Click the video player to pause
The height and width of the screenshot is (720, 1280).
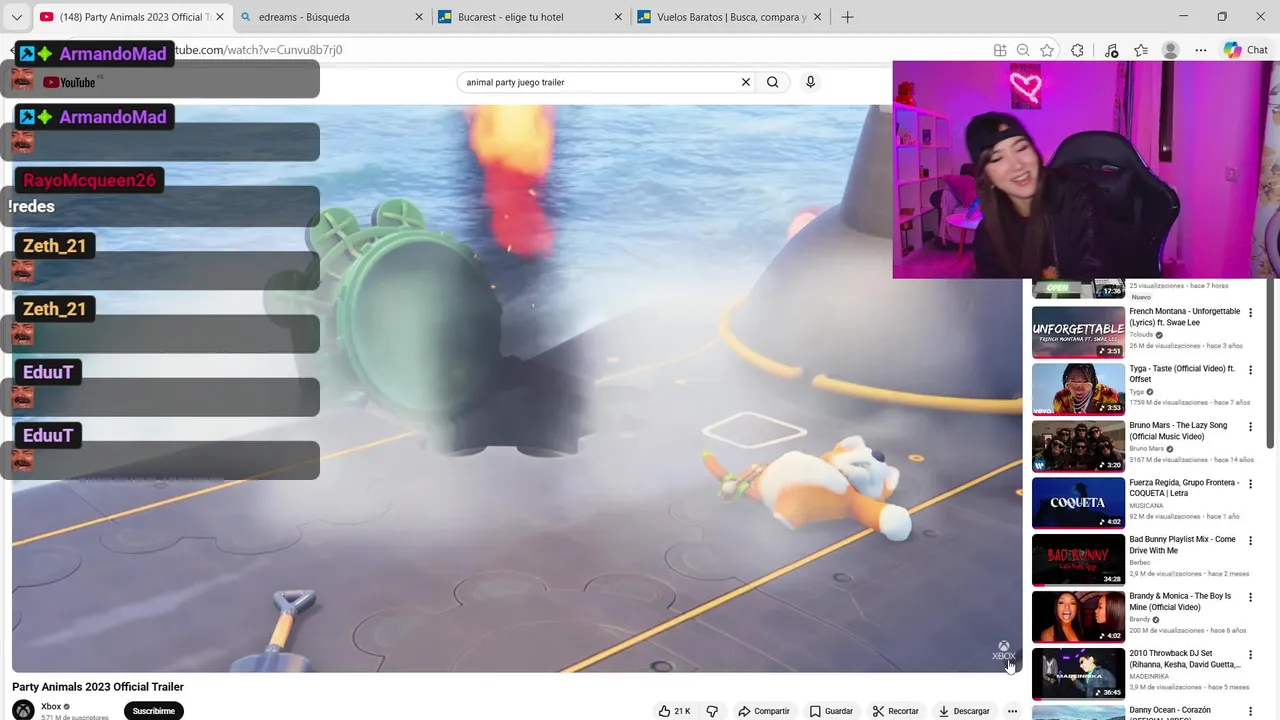516,388
